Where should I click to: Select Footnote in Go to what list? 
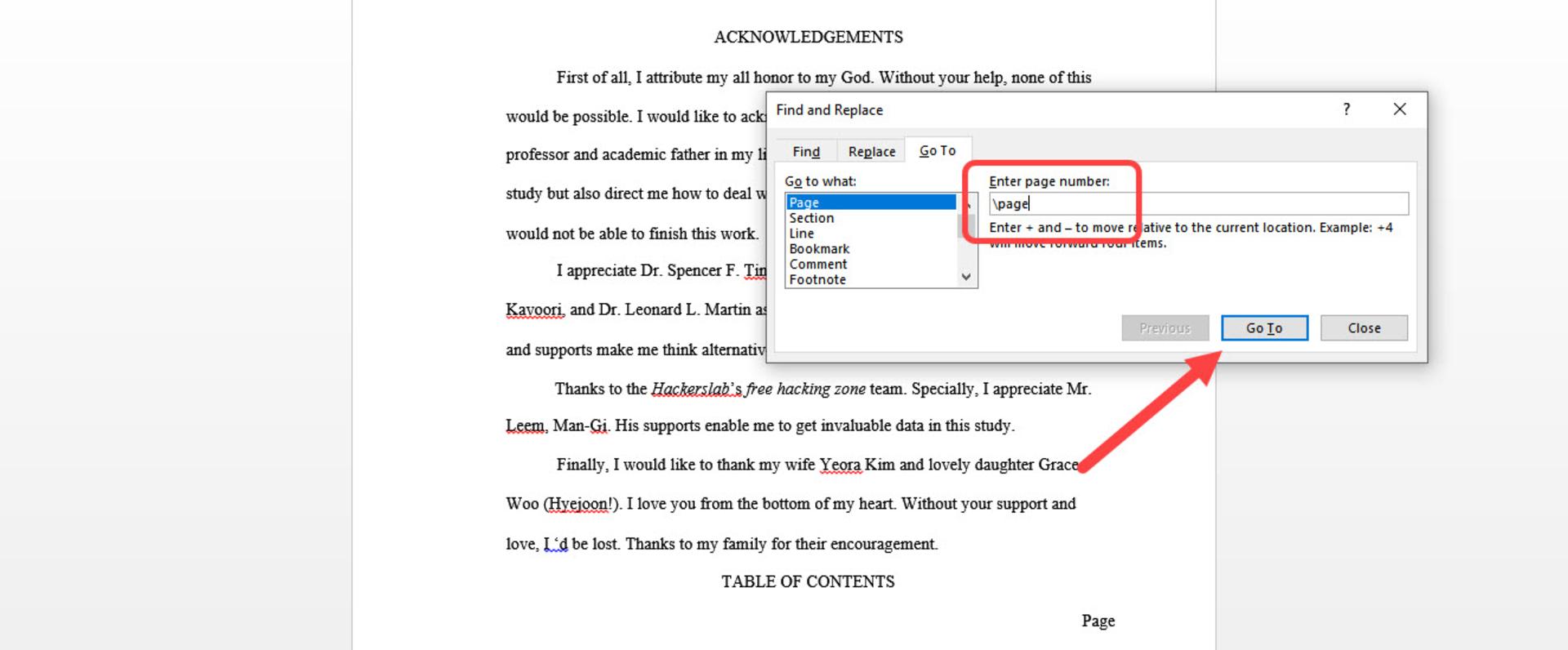click(871, 279)
